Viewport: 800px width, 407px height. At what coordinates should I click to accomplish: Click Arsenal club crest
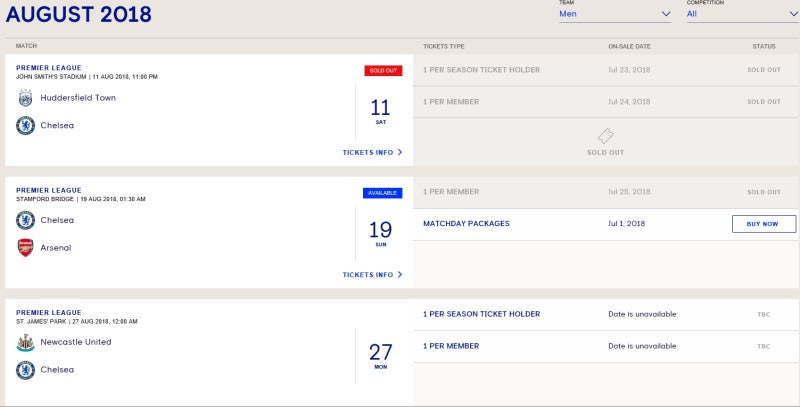point(26,248)
